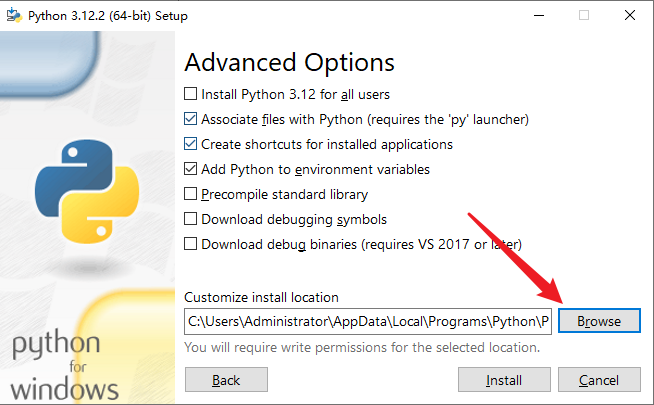Go Back to the previous setup page
This screenshot has width=654, height=405.
coord(226,380)
